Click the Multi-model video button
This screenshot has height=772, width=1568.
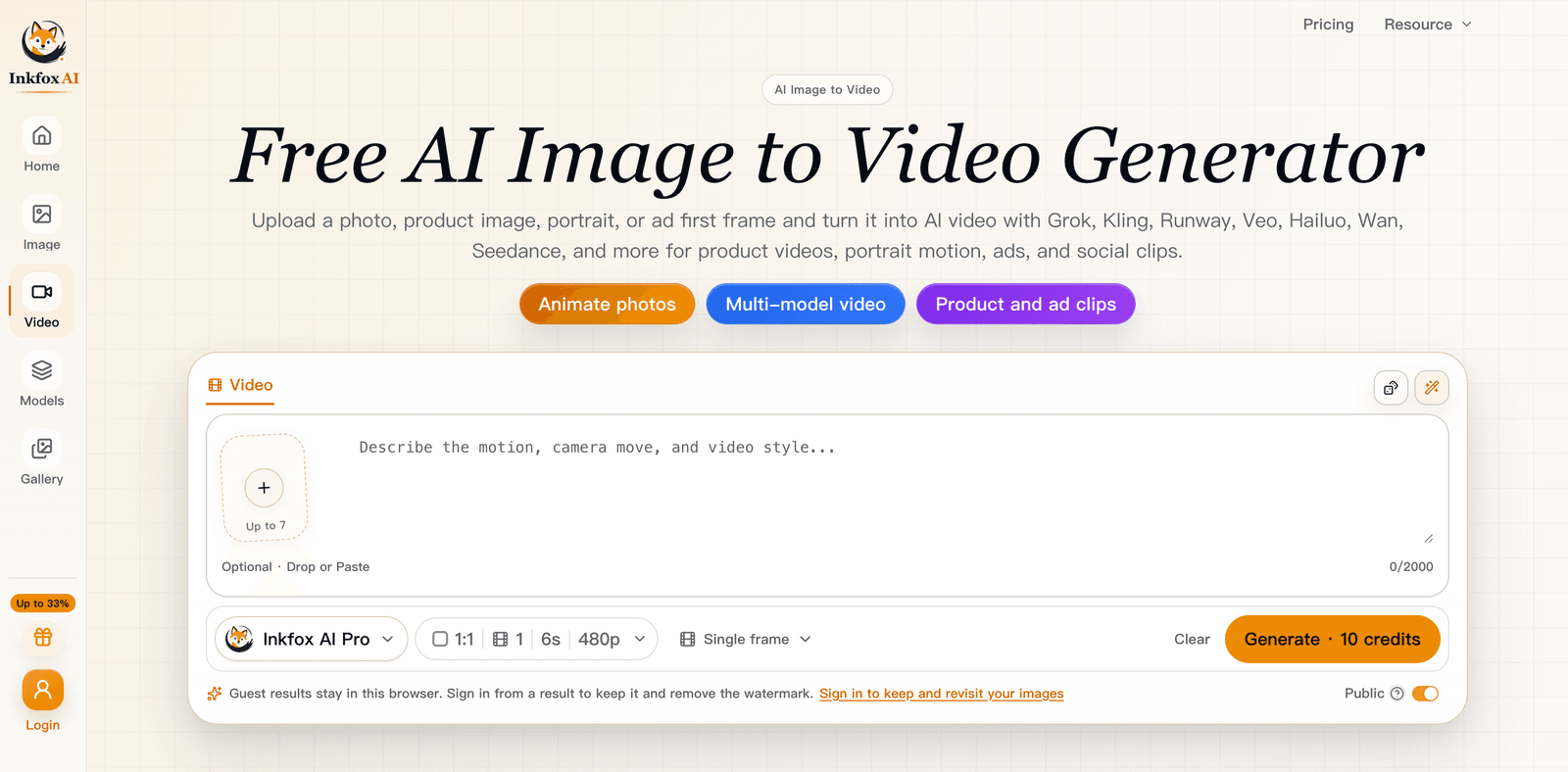[x=806, y=304]
